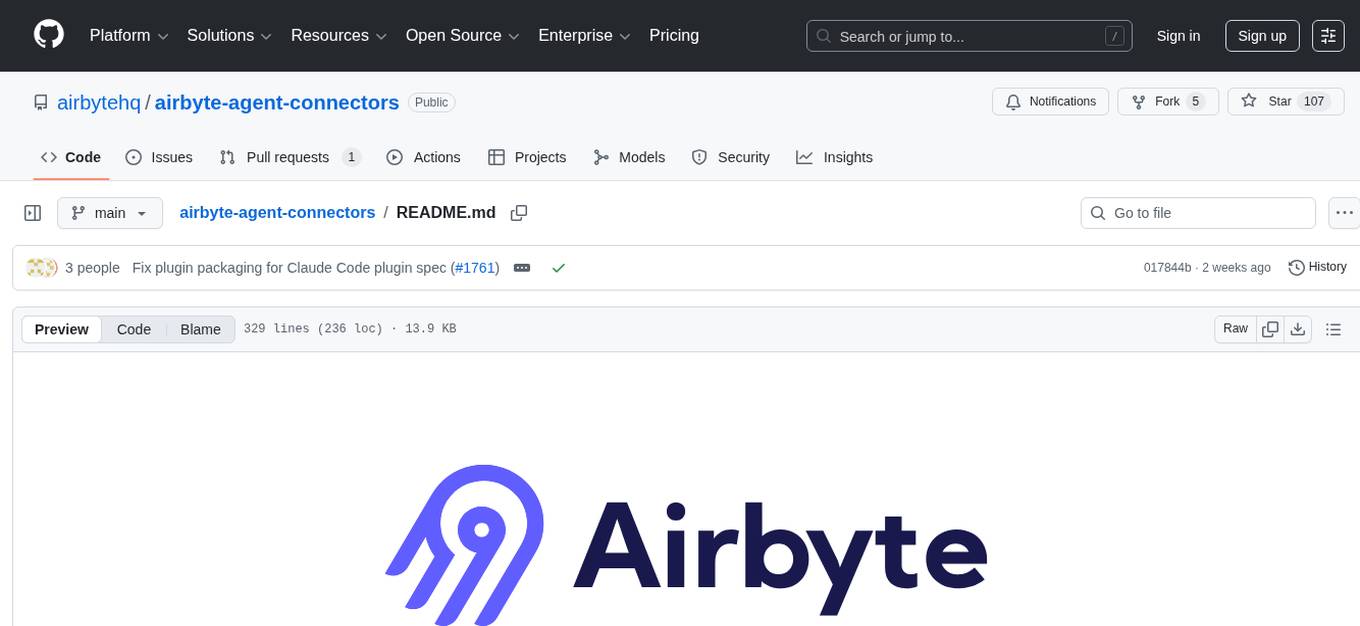Open pull request #1761
1360x626 pixels.
coord(475,268)
